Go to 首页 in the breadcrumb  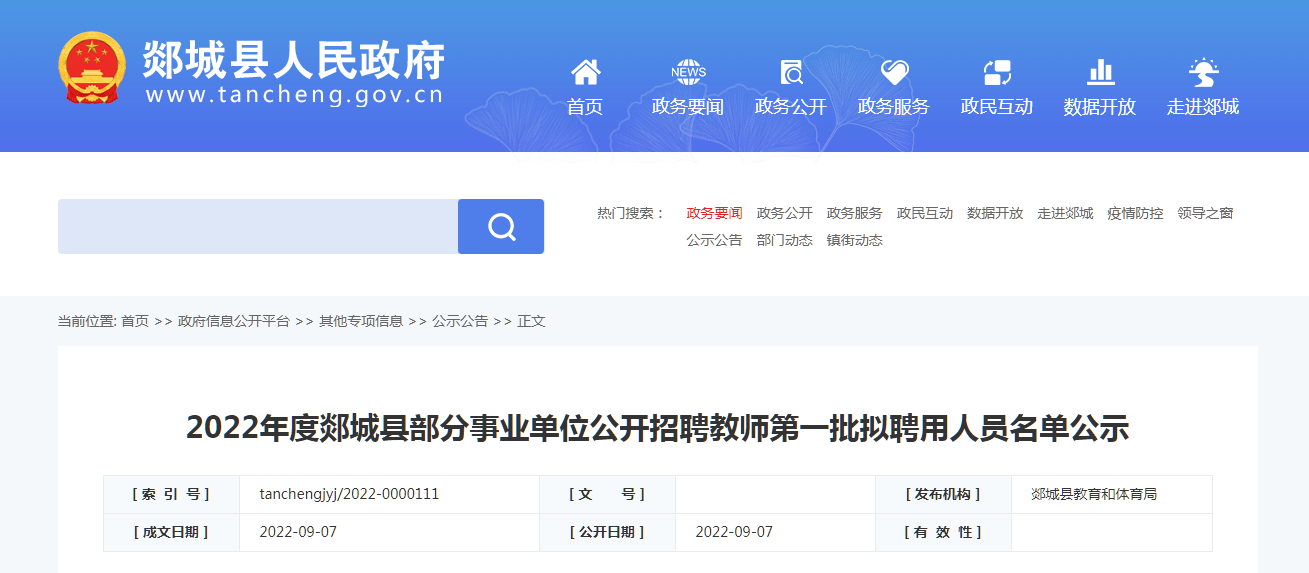click(135, 321)
